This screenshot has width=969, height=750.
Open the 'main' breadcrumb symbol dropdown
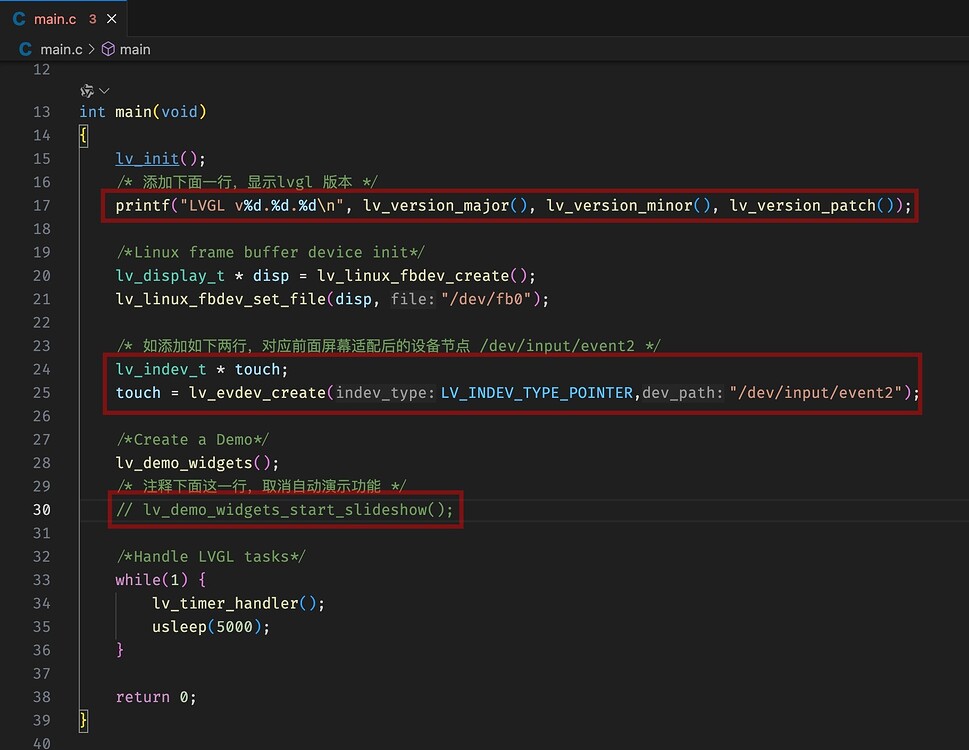point(135,48)
